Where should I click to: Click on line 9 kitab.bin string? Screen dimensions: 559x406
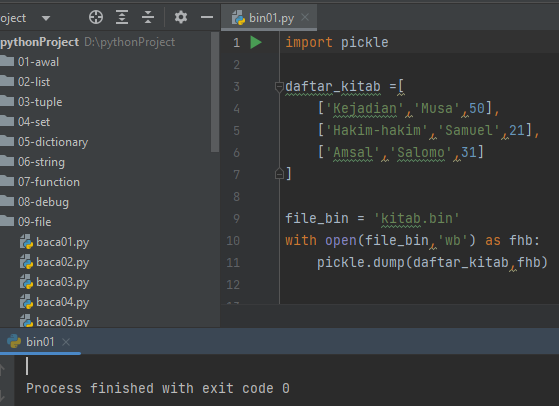coord(416,219)
